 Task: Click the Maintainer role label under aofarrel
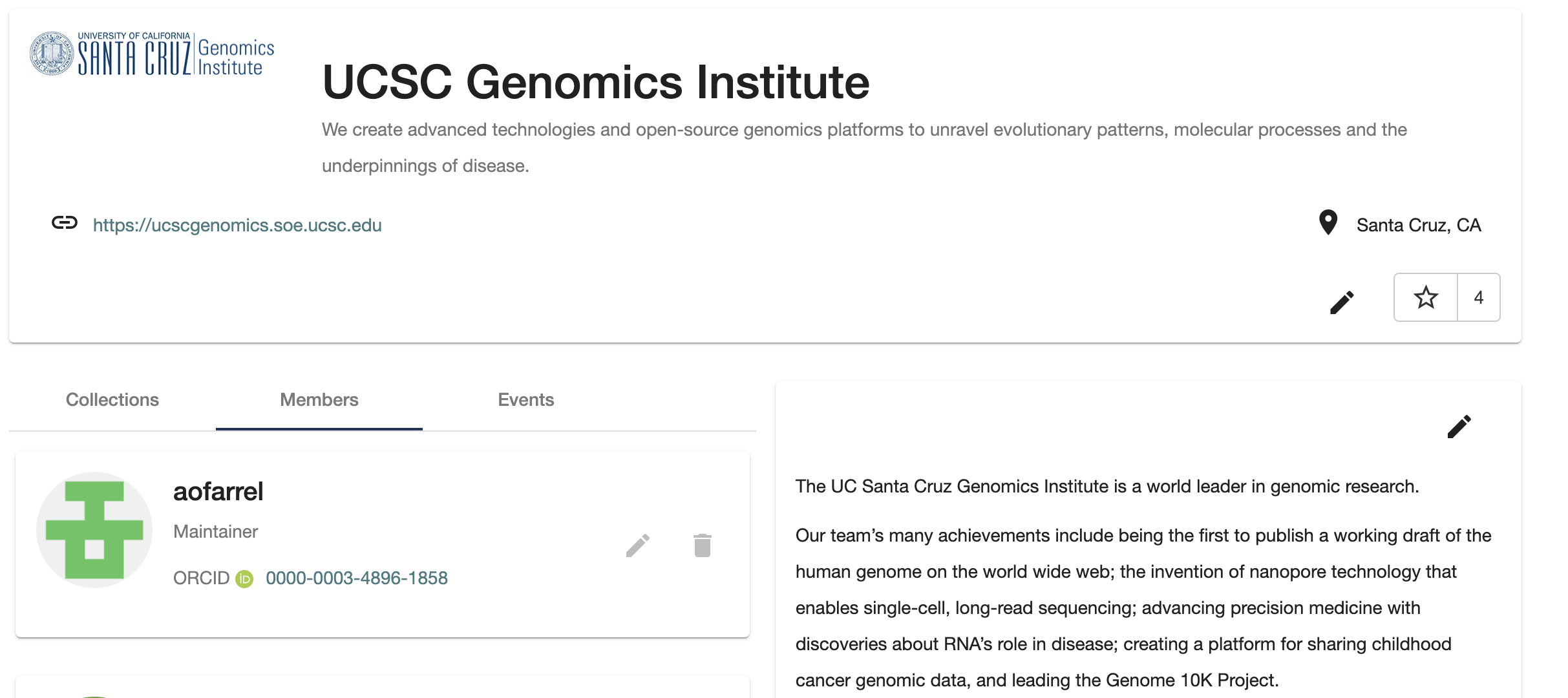coord(215,531)
